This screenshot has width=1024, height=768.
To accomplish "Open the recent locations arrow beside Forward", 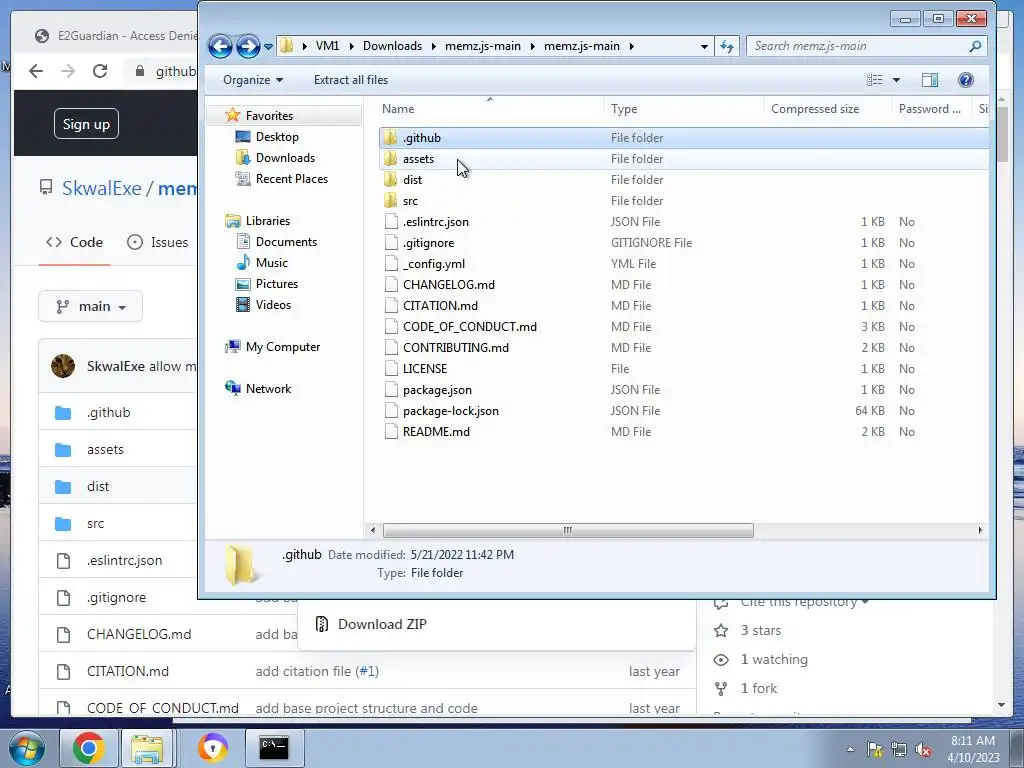I will 268,47.
